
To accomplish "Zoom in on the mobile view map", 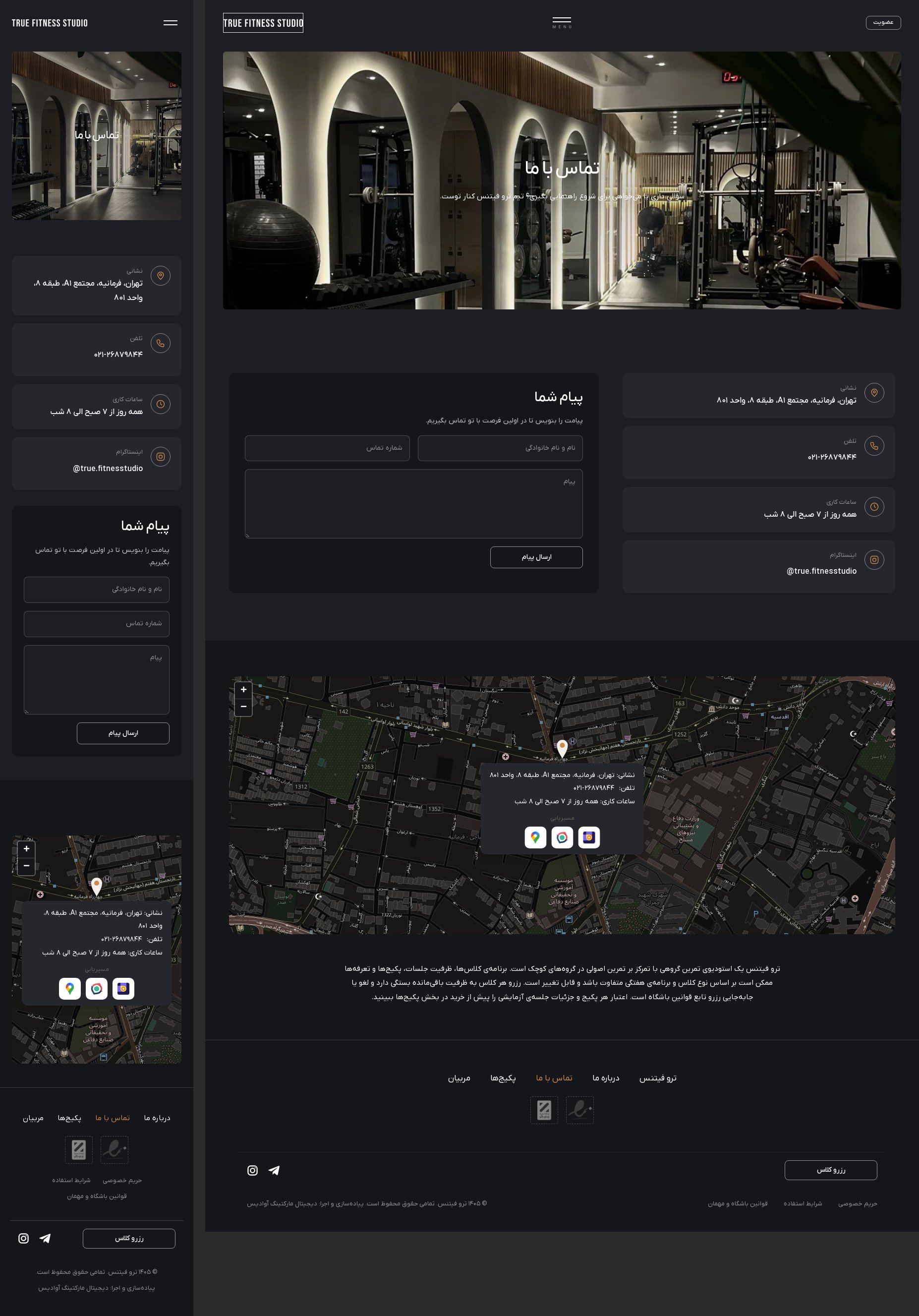I will pyautogui.click(x=26, y=849).
